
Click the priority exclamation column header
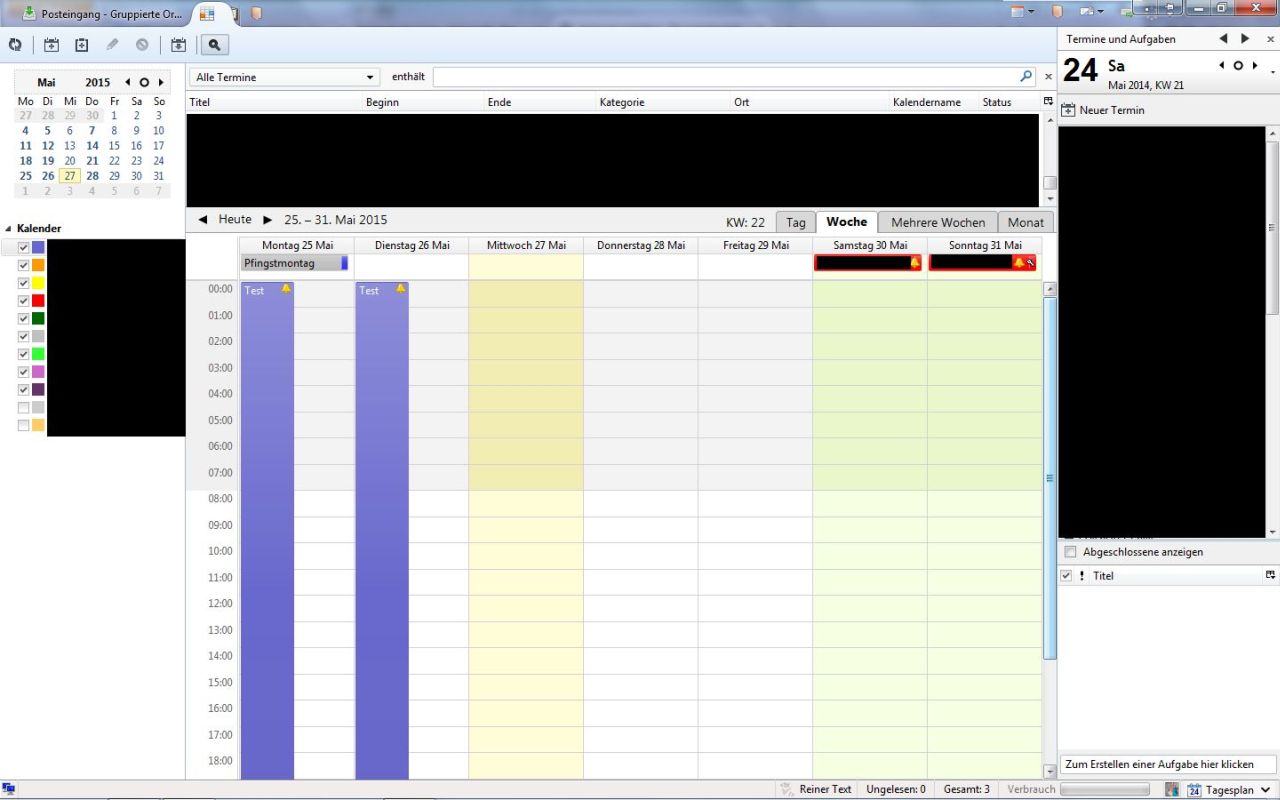[x=1081, y=576]
